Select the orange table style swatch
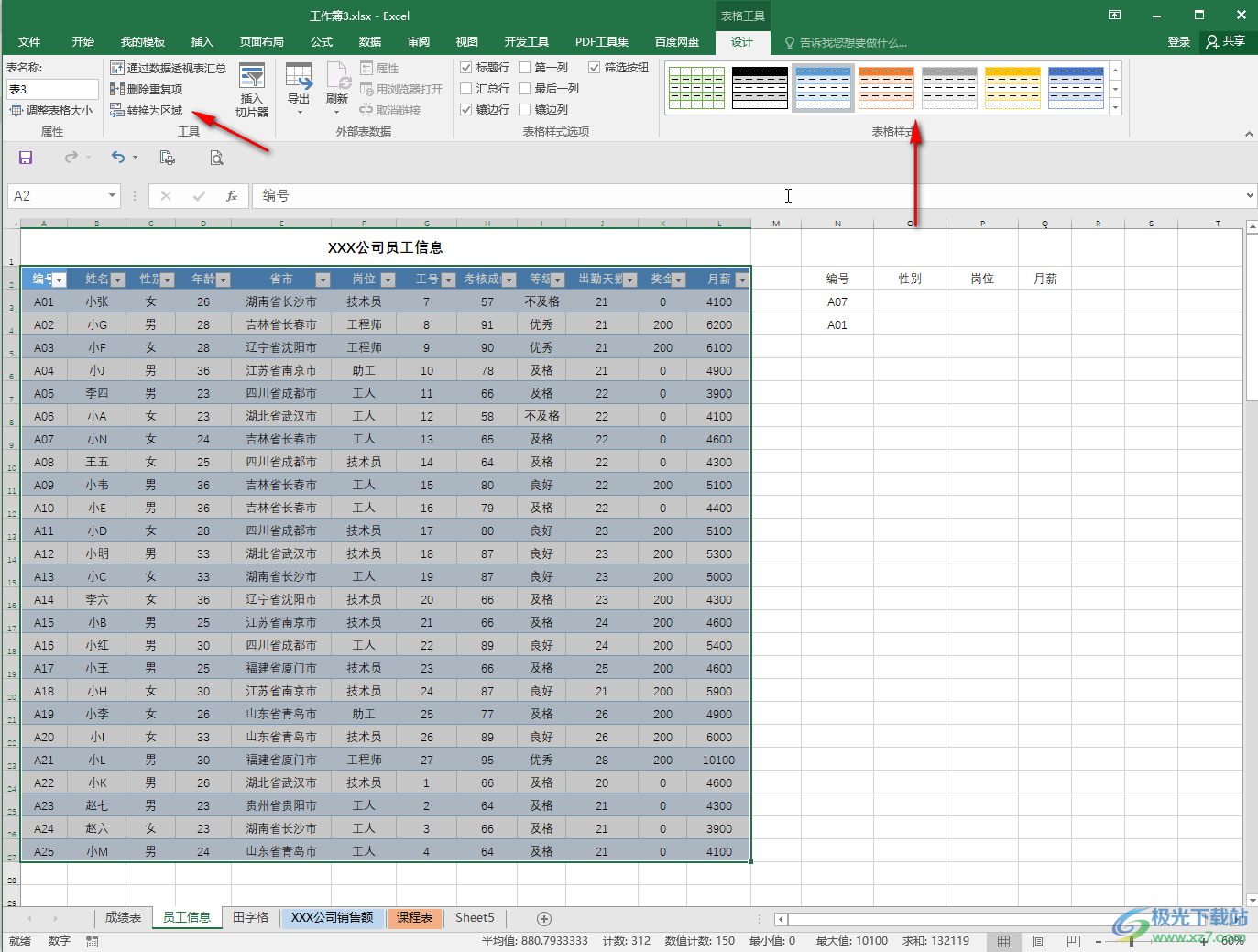Image resolution: width=1258 pixels, height=952 pixels. coord(886,88)
